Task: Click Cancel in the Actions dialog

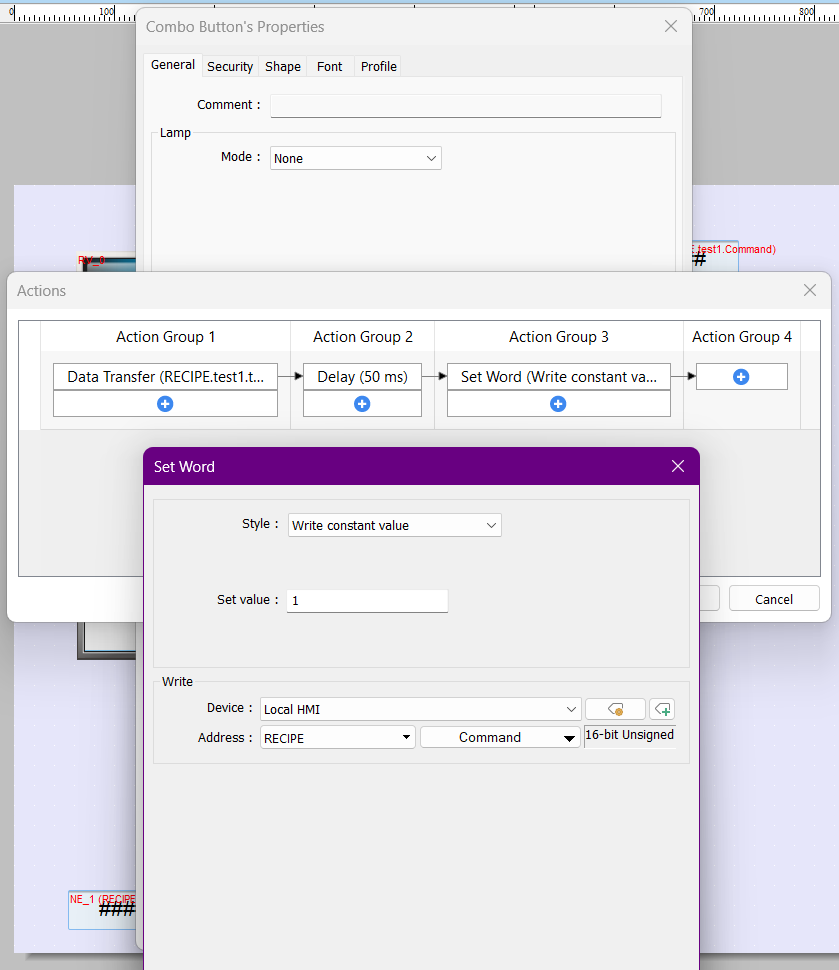Action: pos(774,599)
